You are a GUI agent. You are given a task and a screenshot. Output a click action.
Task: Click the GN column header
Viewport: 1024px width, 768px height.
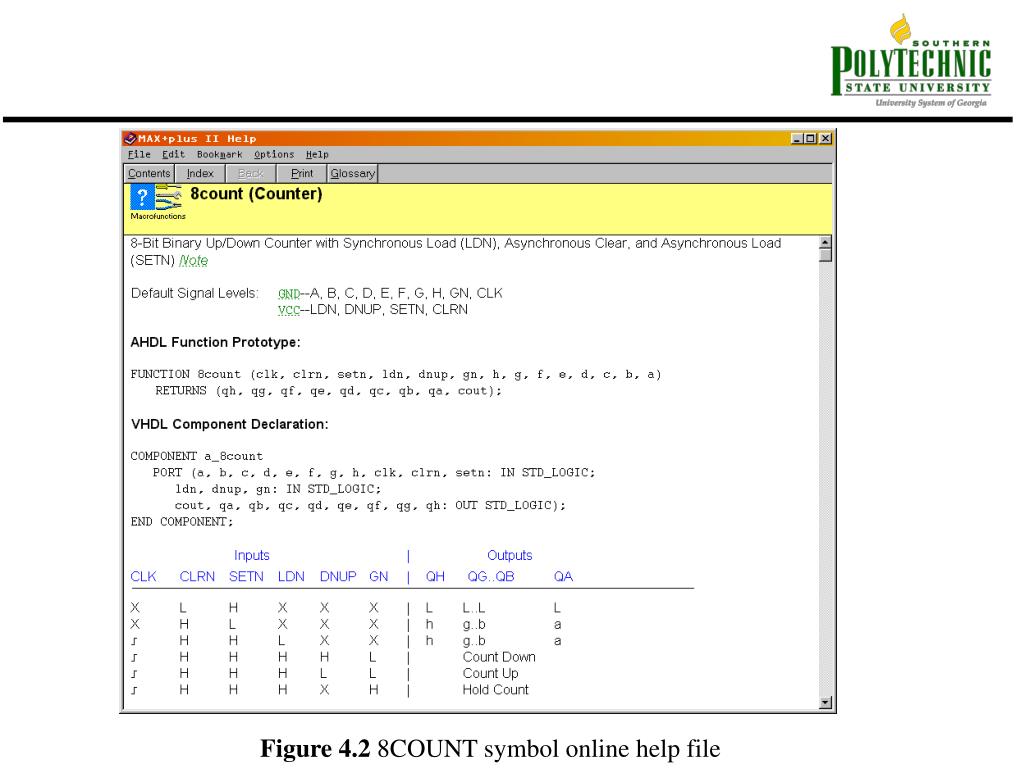tap(379, 577)
